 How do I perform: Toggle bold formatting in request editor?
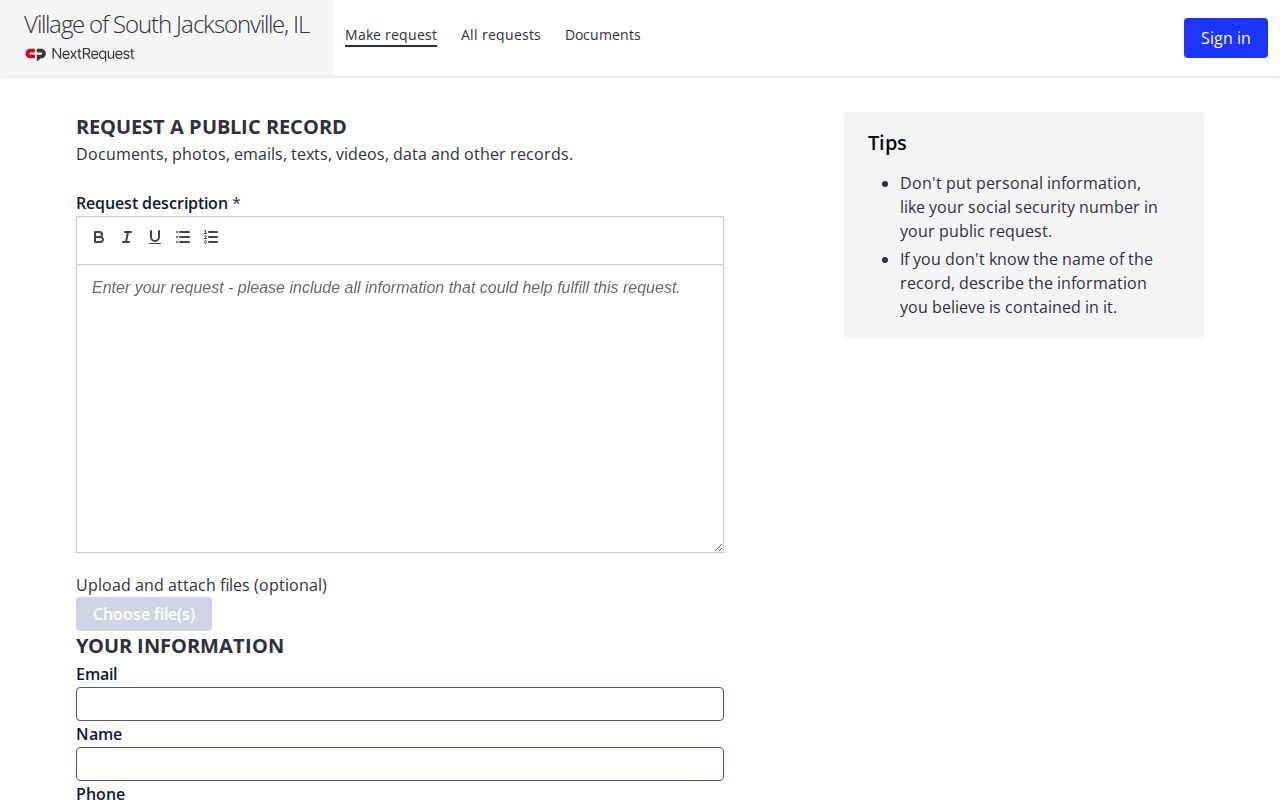pyautogui.click(x=99, y=237)
